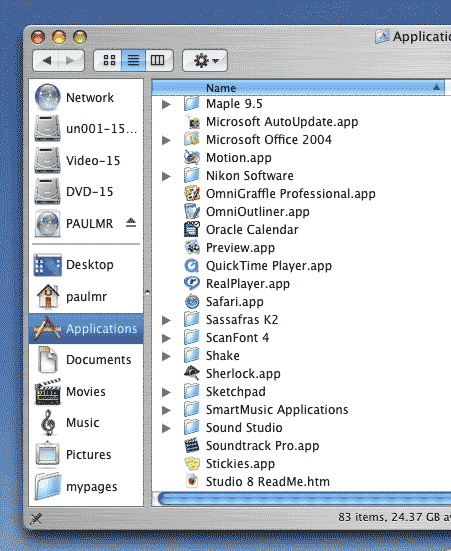Select the Microsoft AutoUpdate.app icon
Image resolution: width=451 pixels, height=551 pixels.
192,122
